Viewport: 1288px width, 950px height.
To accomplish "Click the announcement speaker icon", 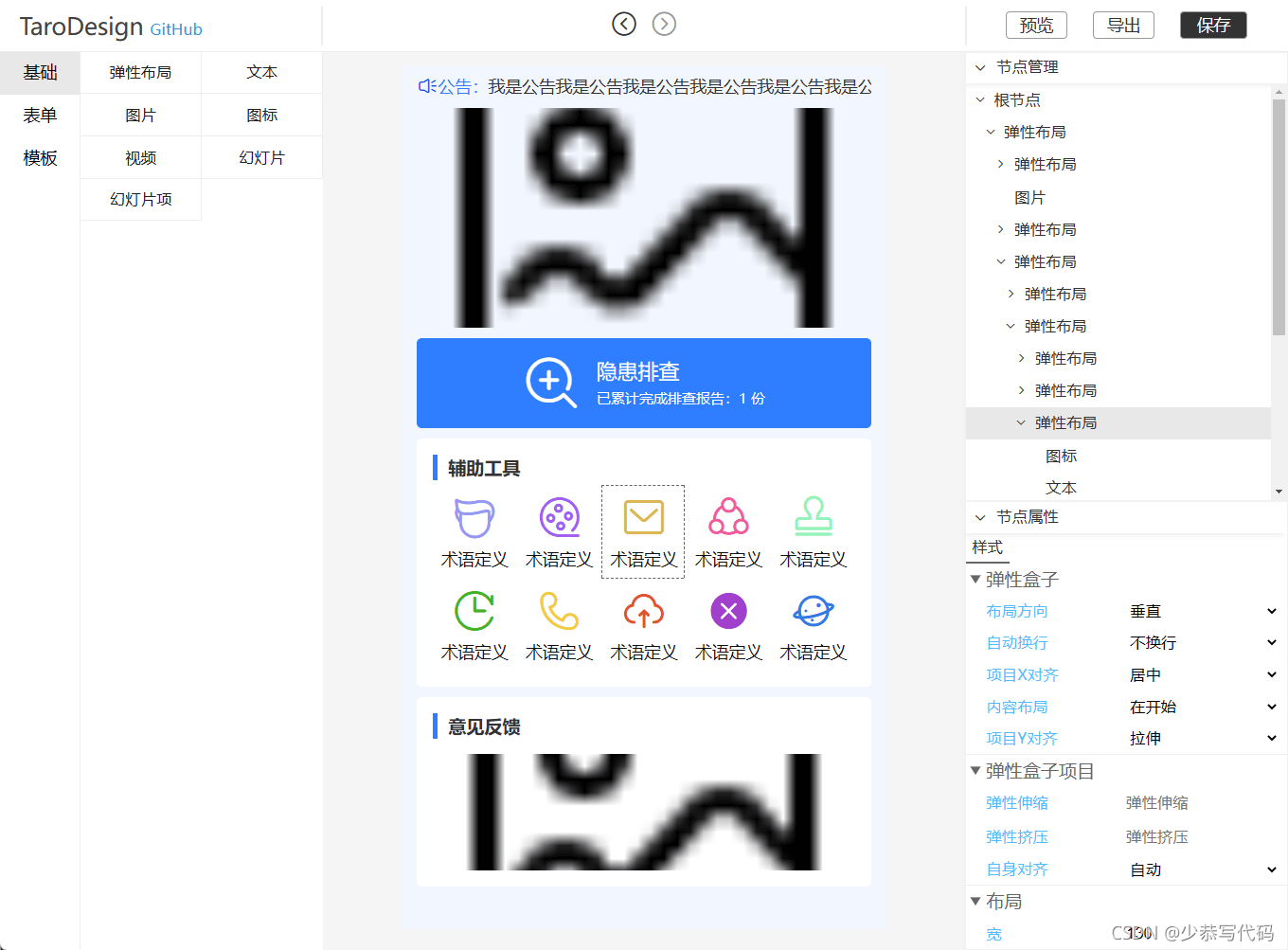I will point(427,86).
